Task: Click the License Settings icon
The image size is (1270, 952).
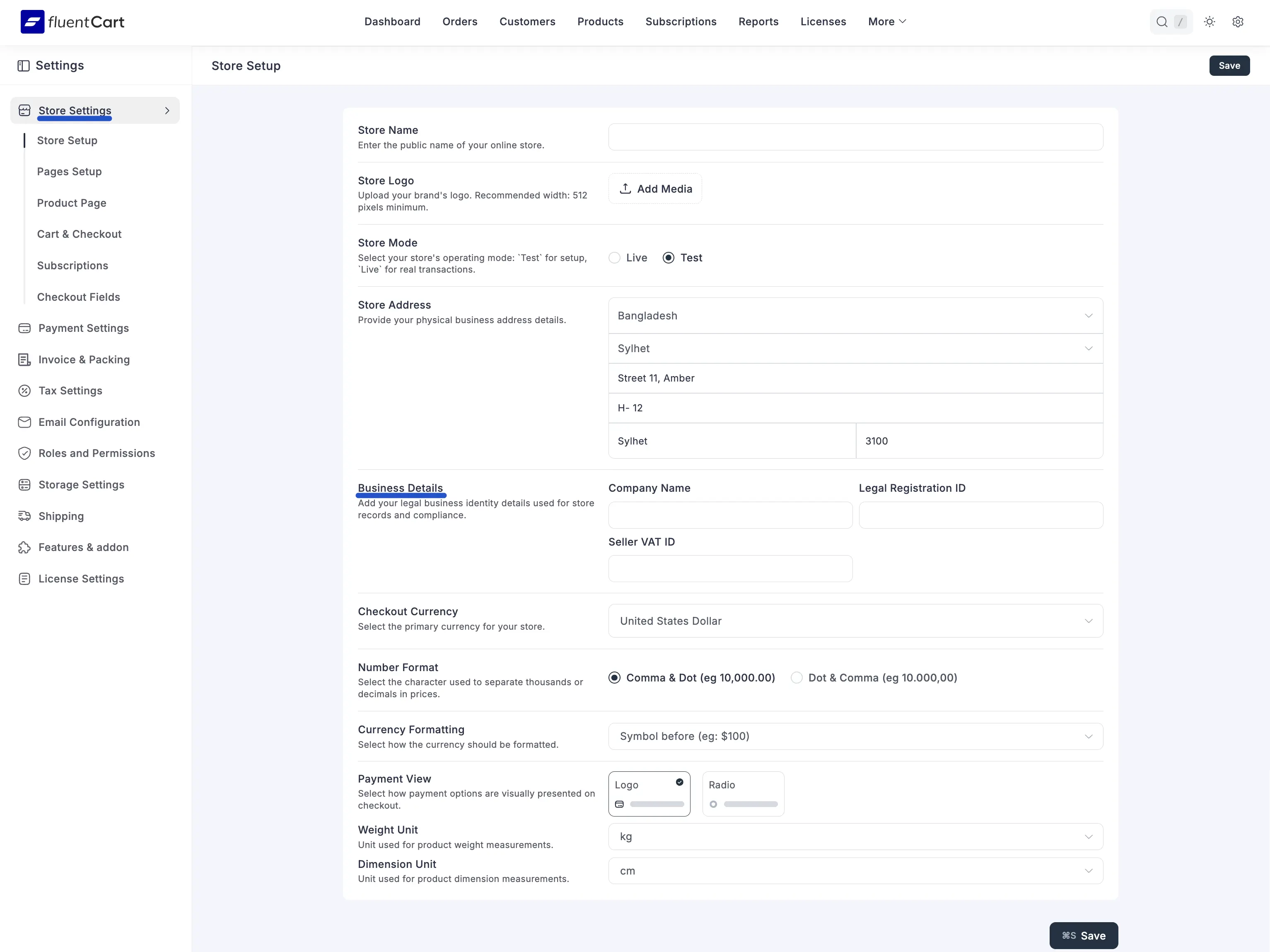Action: [24, 579]
